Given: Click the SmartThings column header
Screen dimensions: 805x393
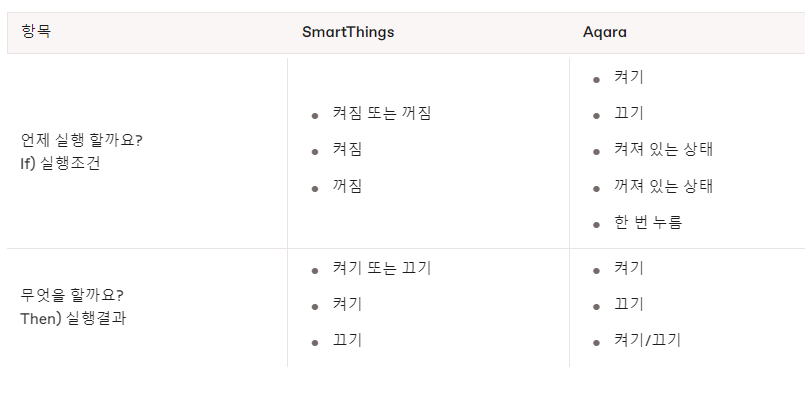Looking at the screenshot, I should tap(348, 32).
